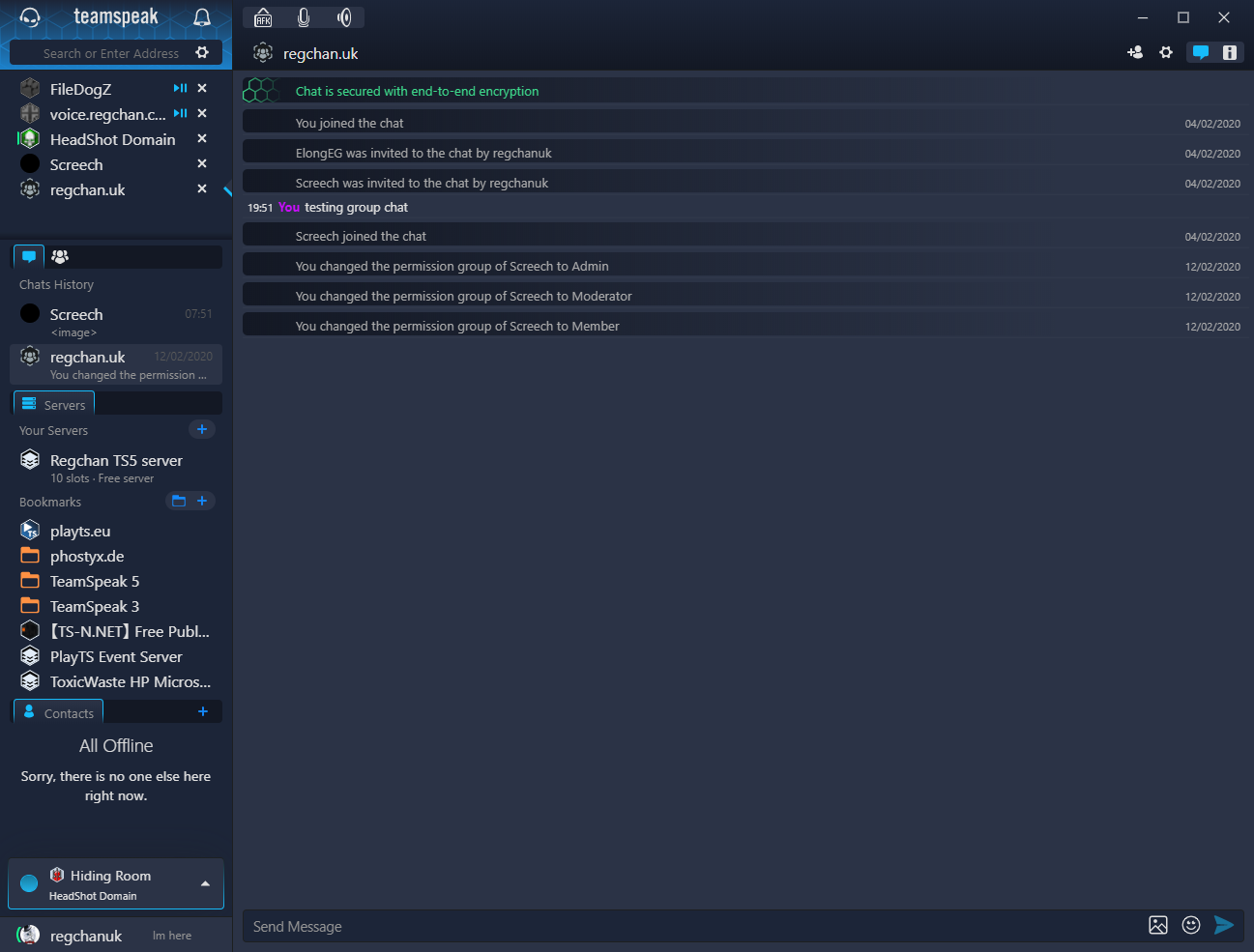Screen dimensions: 1254x952
Task: Click the Bookmarks heading label
Action: point(50,502)
